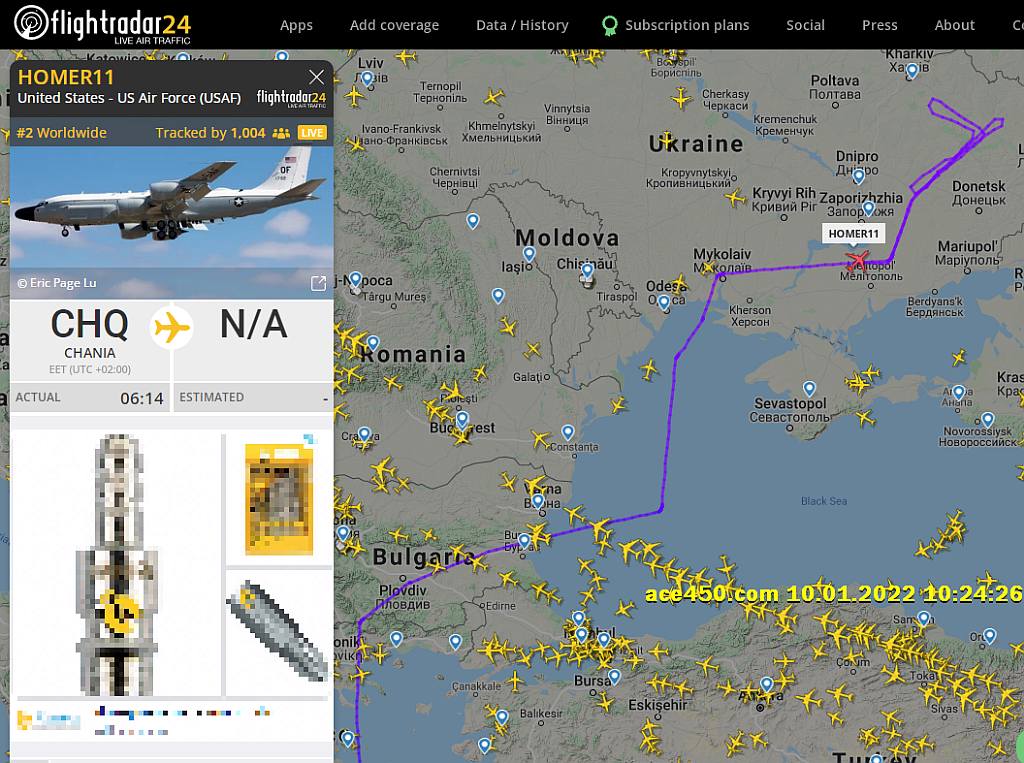Click the Odesa airport pin marker
Image resolution: width=1024 pixels, height=763 pixels.
664,302
